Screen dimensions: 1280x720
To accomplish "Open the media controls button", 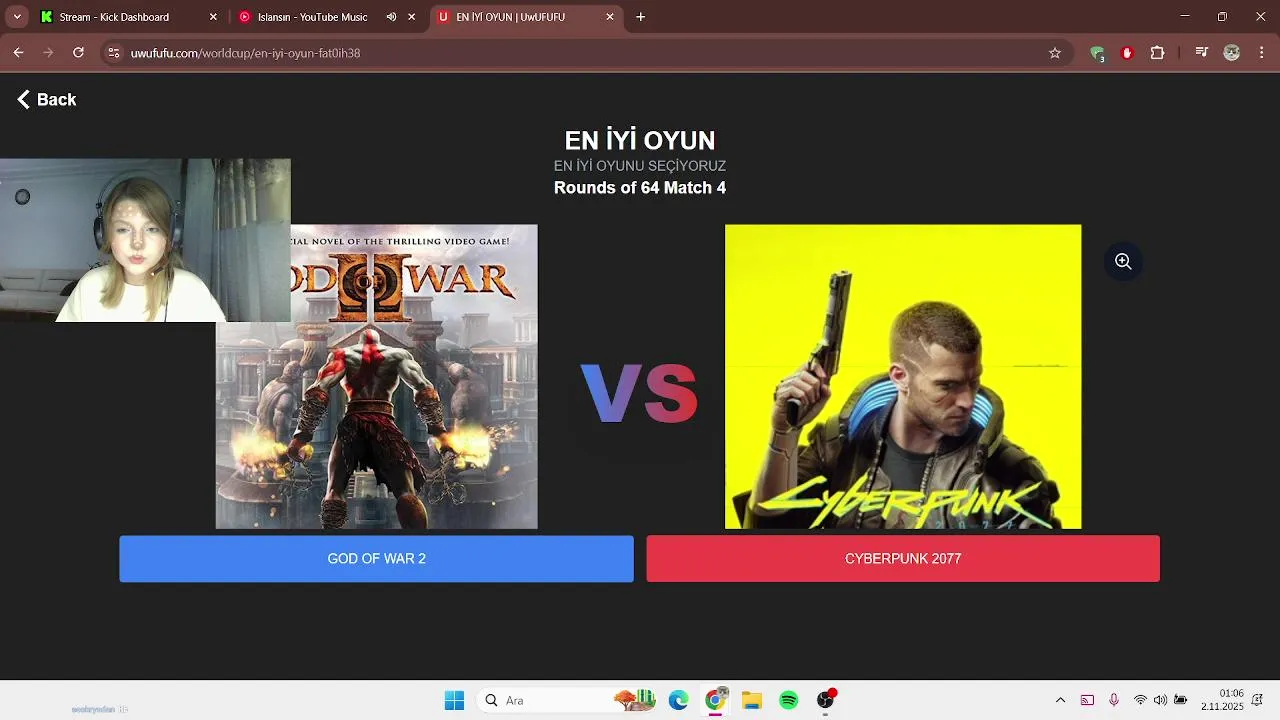I will (1202, 53).
